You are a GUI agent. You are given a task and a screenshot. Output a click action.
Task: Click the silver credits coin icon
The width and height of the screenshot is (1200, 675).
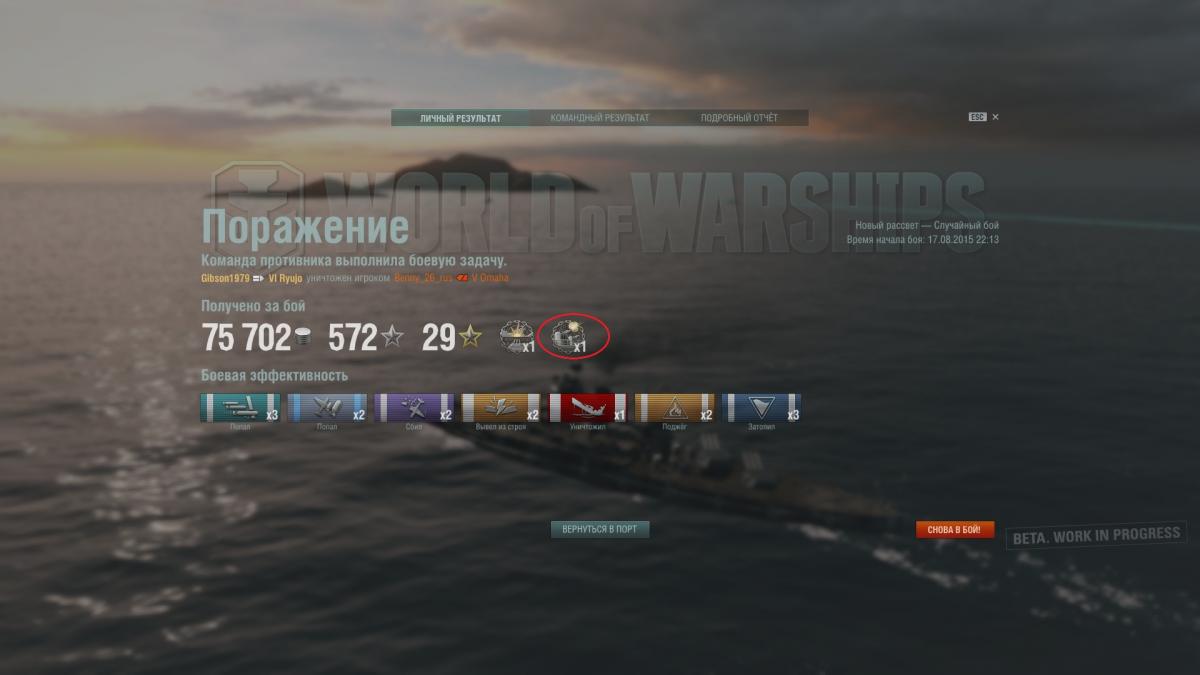(302, 339)
